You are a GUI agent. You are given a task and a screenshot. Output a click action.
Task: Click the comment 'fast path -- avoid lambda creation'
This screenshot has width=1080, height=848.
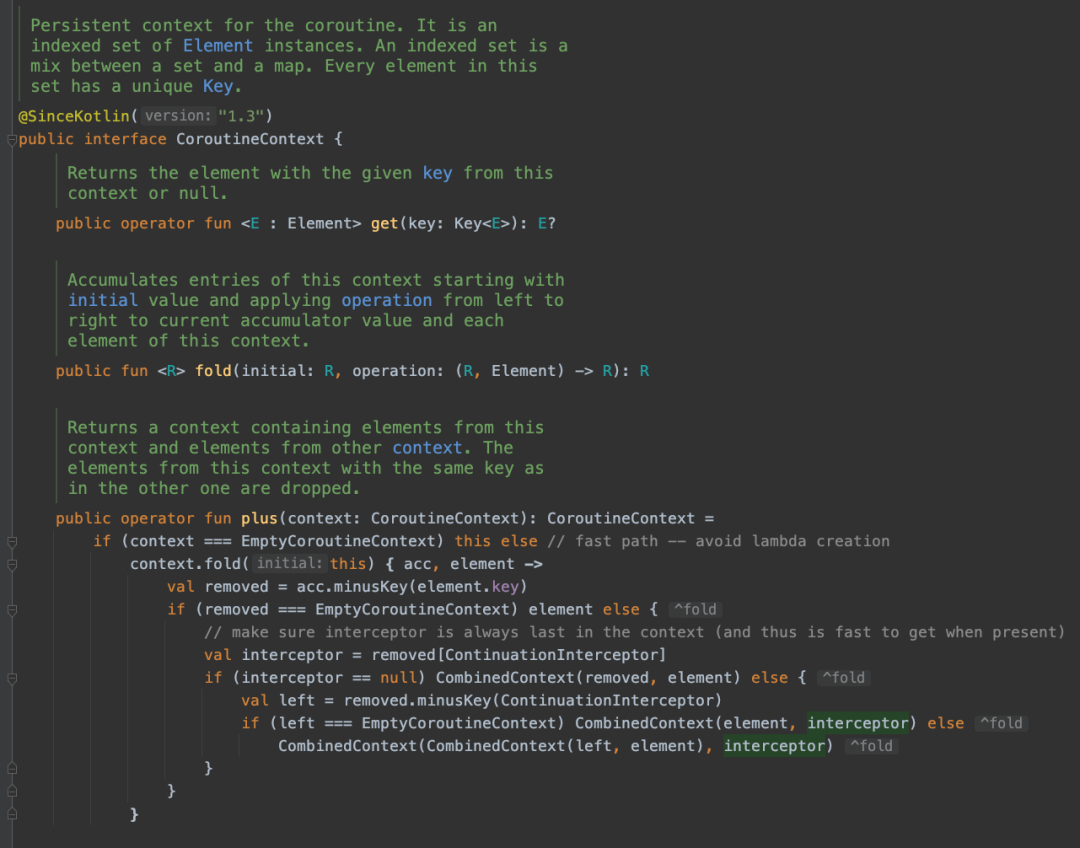(732, 541)
